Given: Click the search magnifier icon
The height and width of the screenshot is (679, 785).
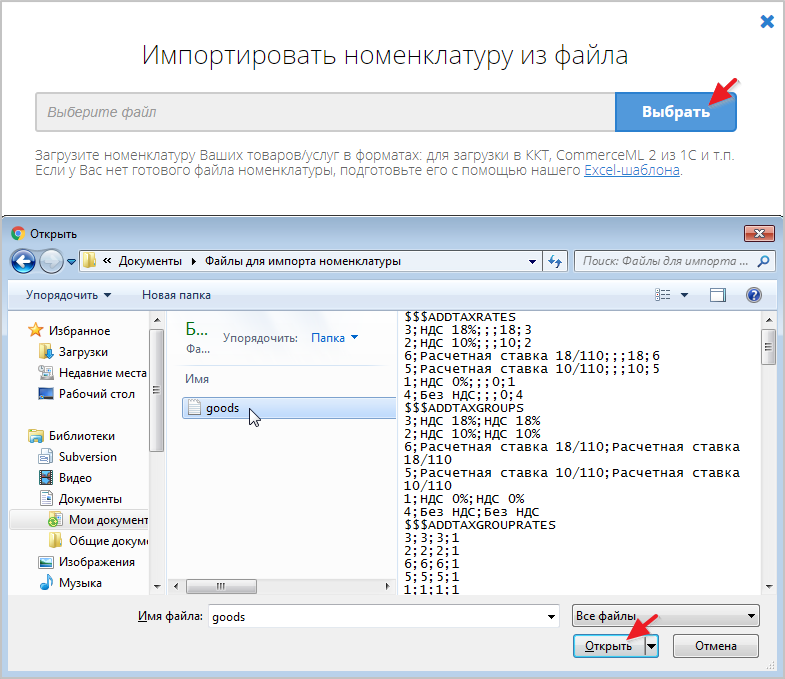Looking at the screenshot, I should (764, 261).
